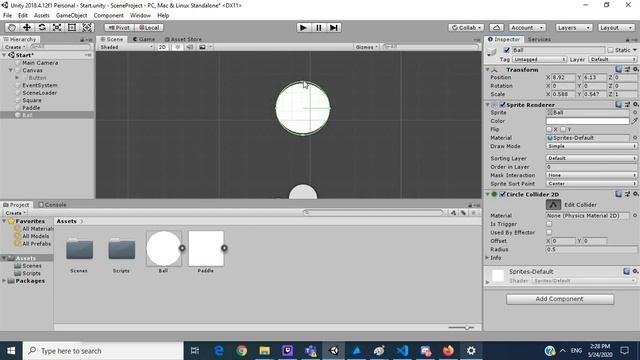The image size is (640, 360).
Task: Open the Window menu
Action: 140,16
